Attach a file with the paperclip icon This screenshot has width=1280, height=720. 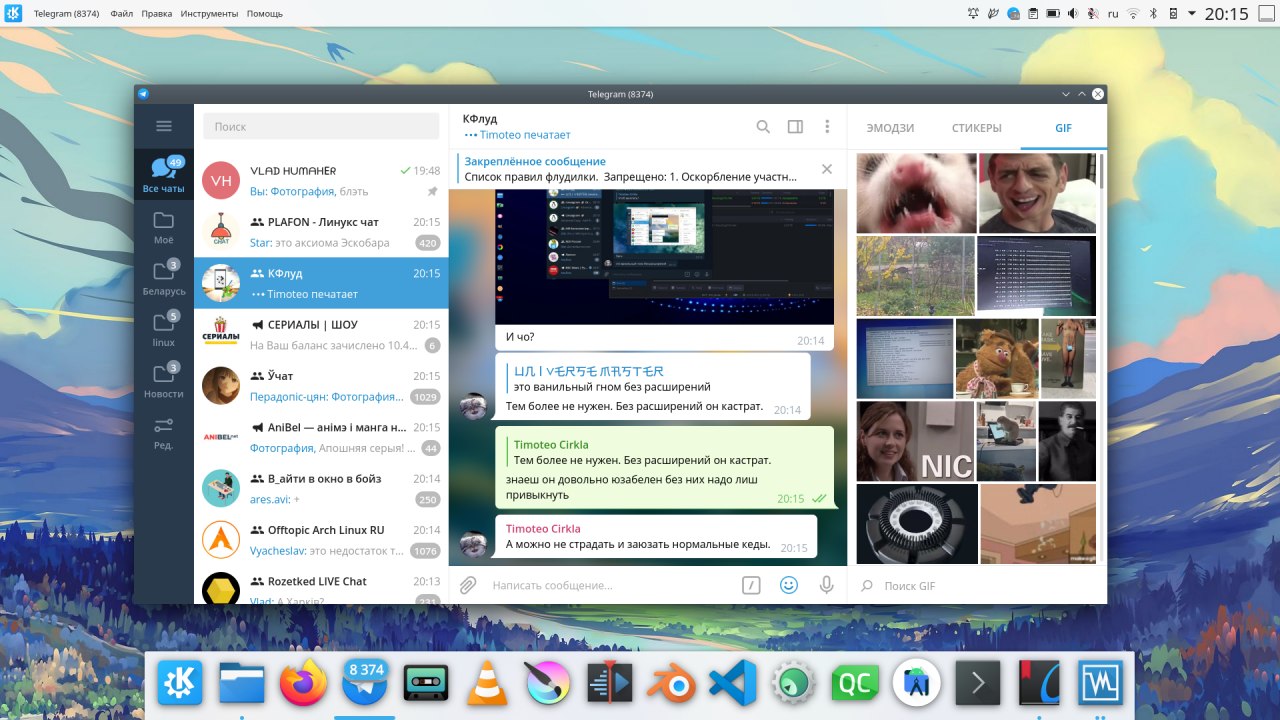tap(467, 585)
